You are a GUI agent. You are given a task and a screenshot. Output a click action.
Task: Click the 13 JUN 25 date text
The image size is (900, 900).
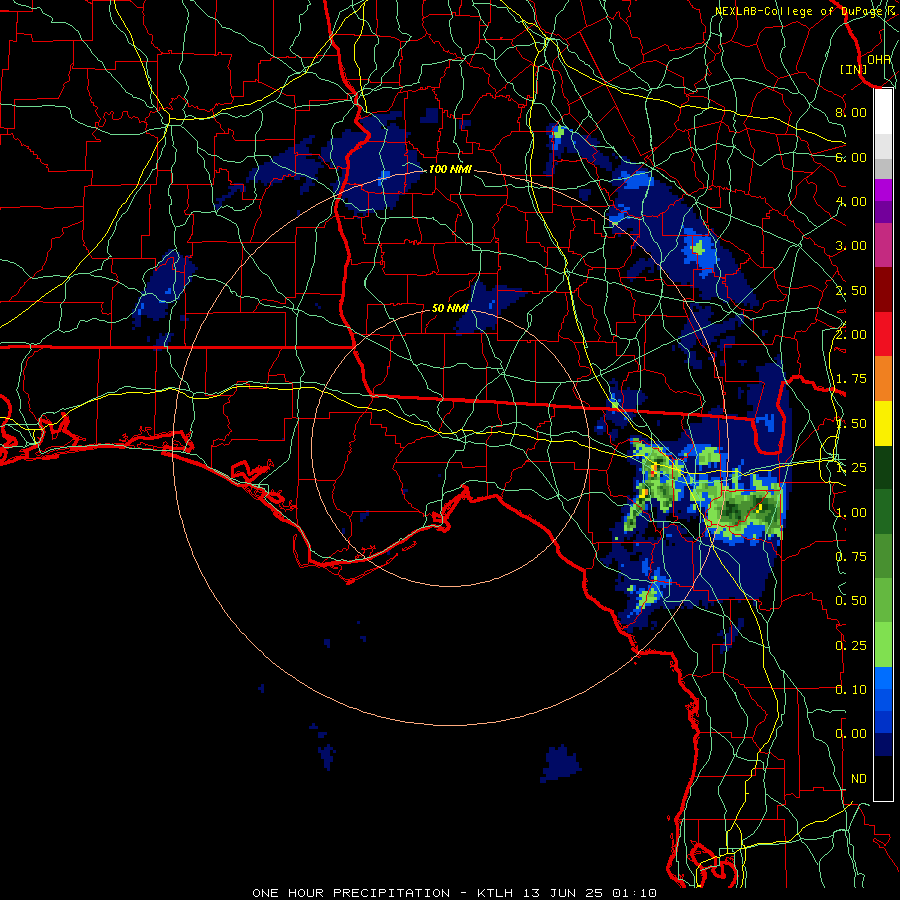[x=562, y=893]
